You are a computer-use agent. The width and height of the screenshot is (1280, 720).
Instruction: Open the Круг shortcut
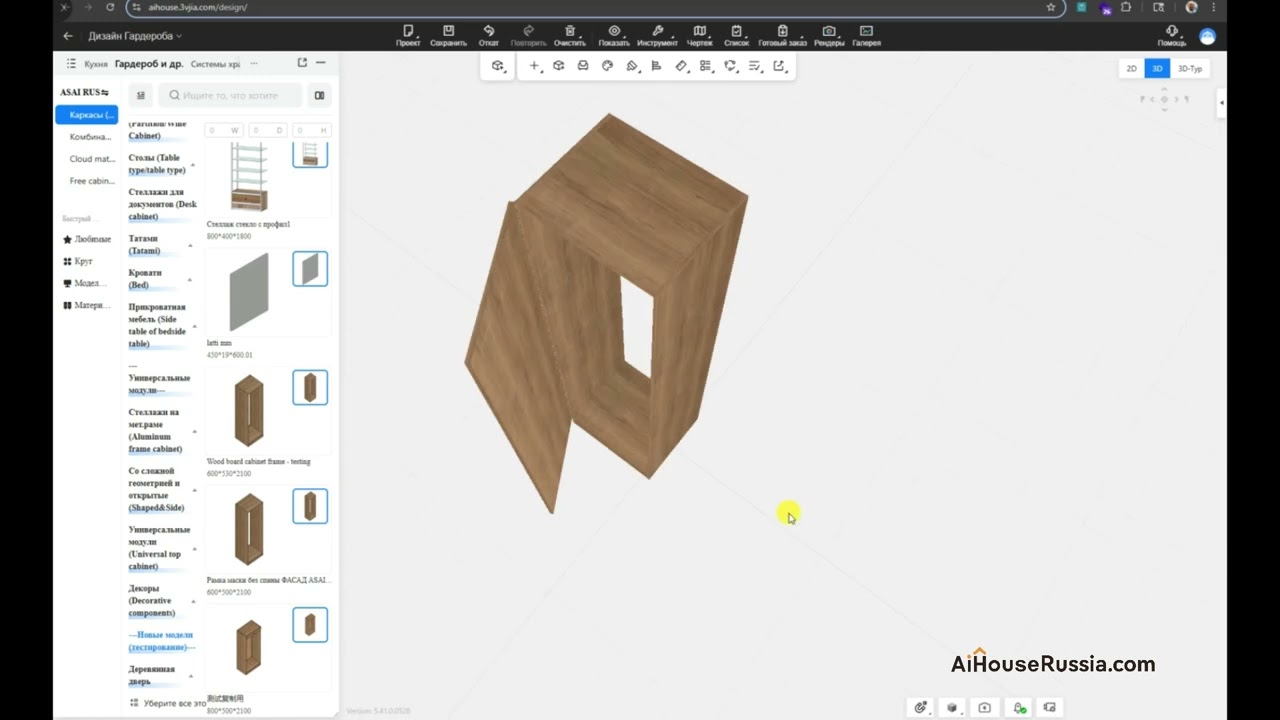coord(78,261)
